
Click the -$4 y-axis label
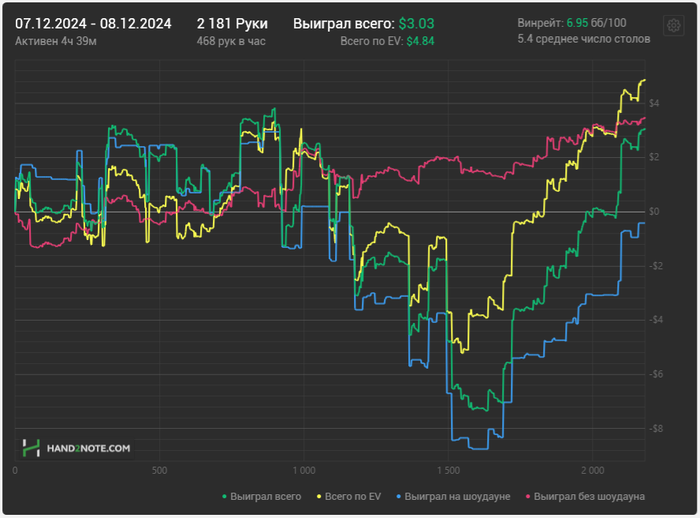tap(654, 320)
